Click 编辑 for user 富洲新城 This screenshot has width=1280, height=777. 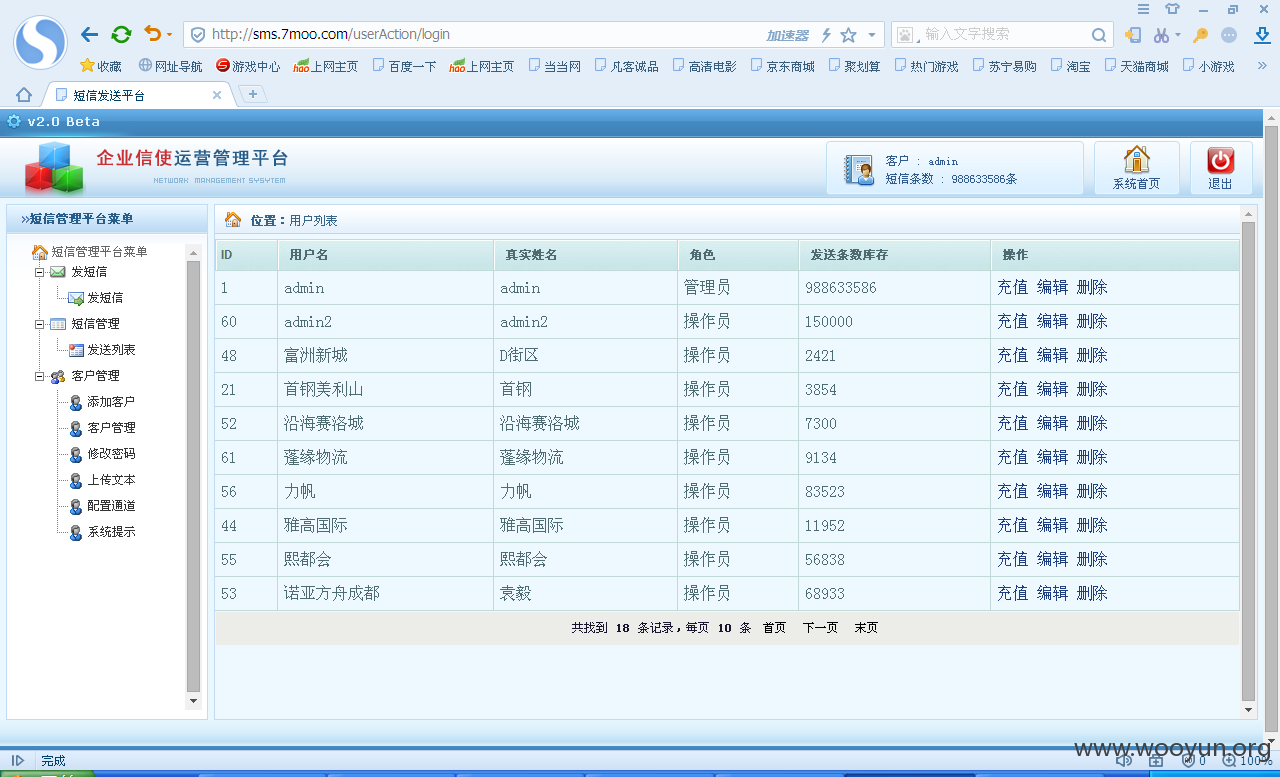click(x=1052, y=355)
